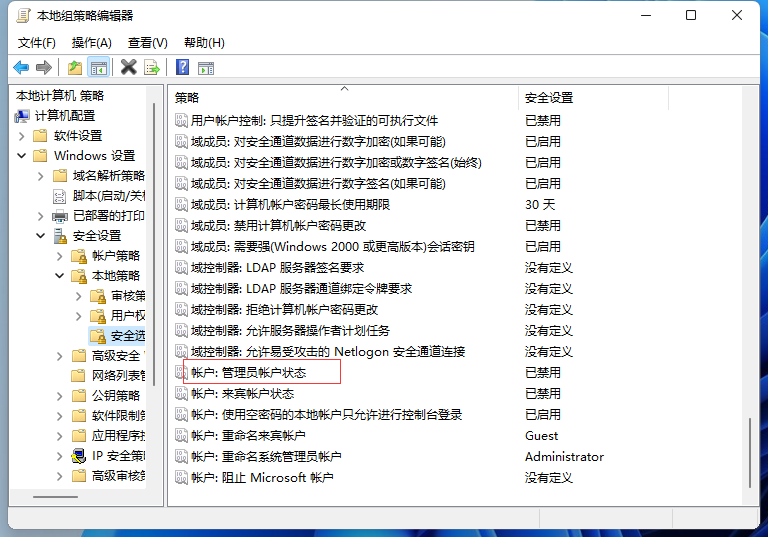Click the blue Back arrow in toolbar

point(21,67)
